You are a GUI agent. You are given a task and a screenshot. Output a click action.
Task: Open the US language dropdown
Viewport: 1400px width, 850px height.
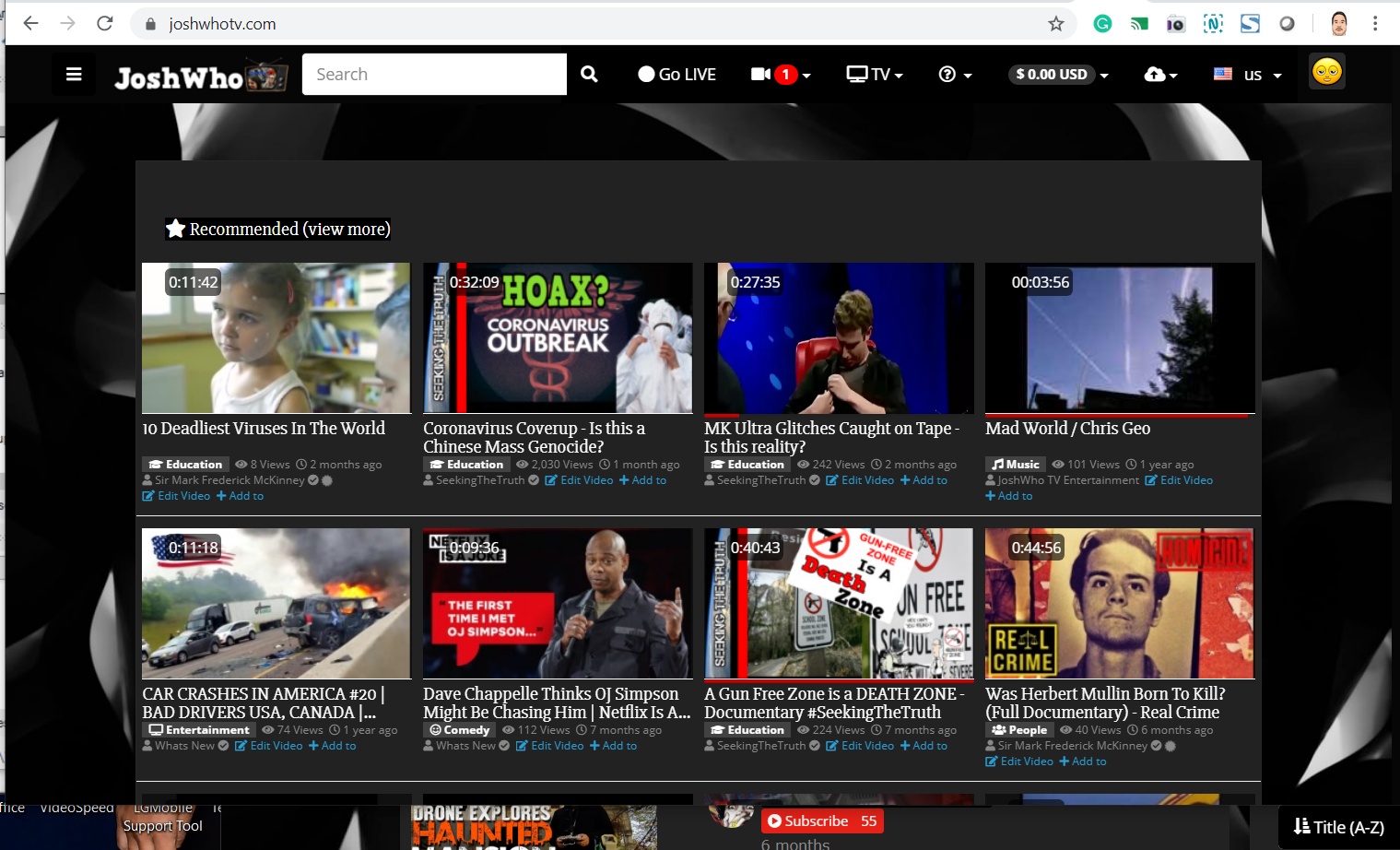coord(1248,75)
